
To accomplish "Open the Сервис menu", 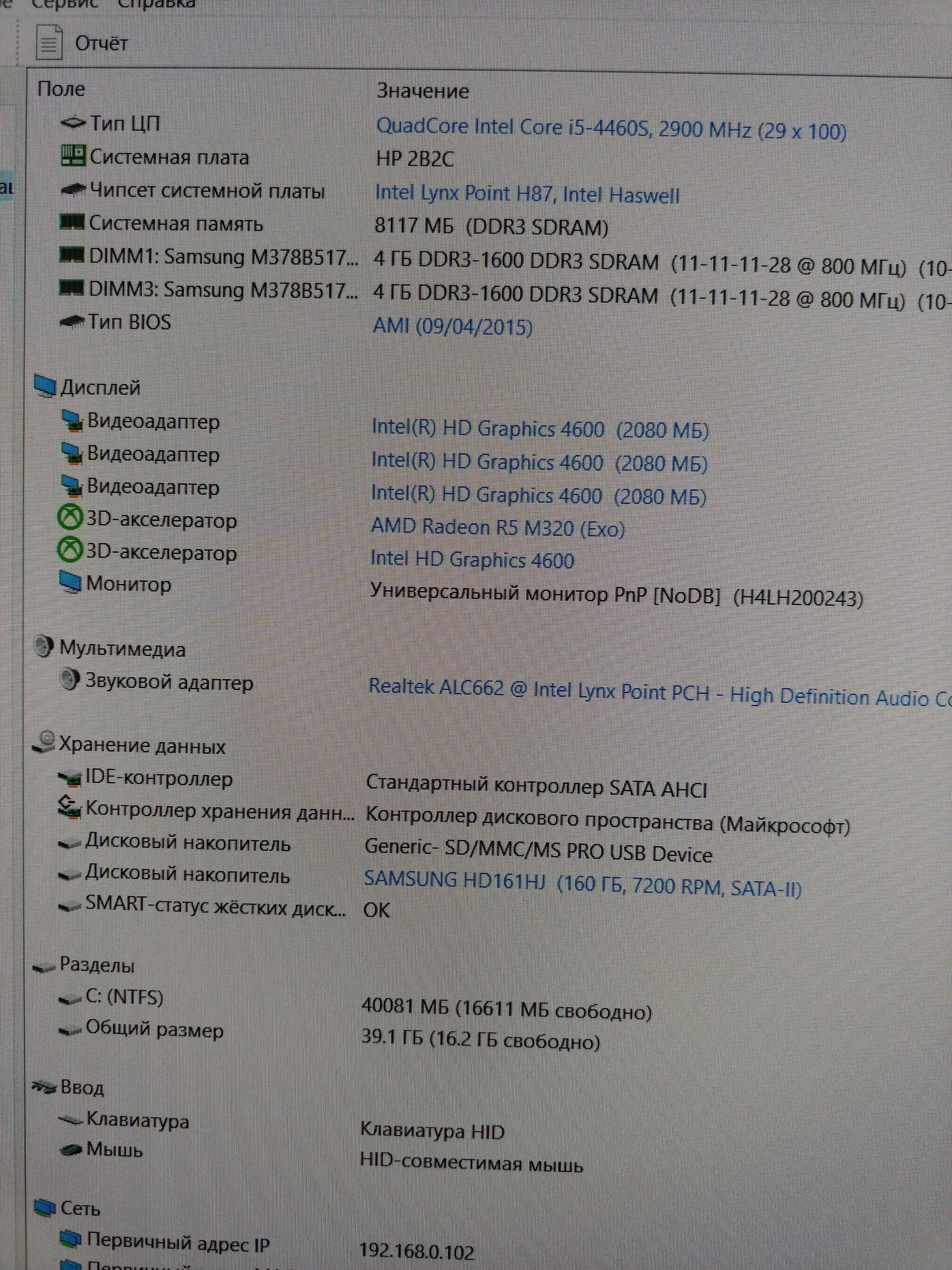I will [64, 5].
